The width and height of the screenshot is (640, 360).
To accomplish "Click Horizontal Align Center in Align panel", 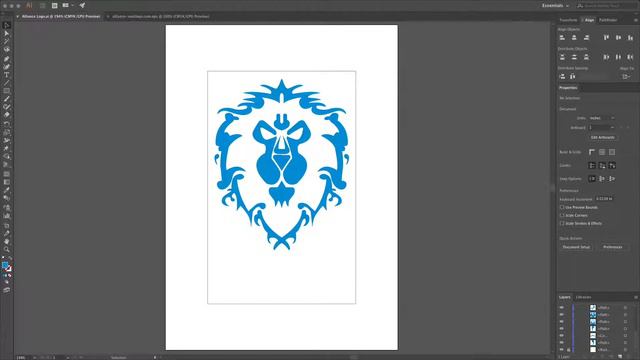I will pos(574,38).
